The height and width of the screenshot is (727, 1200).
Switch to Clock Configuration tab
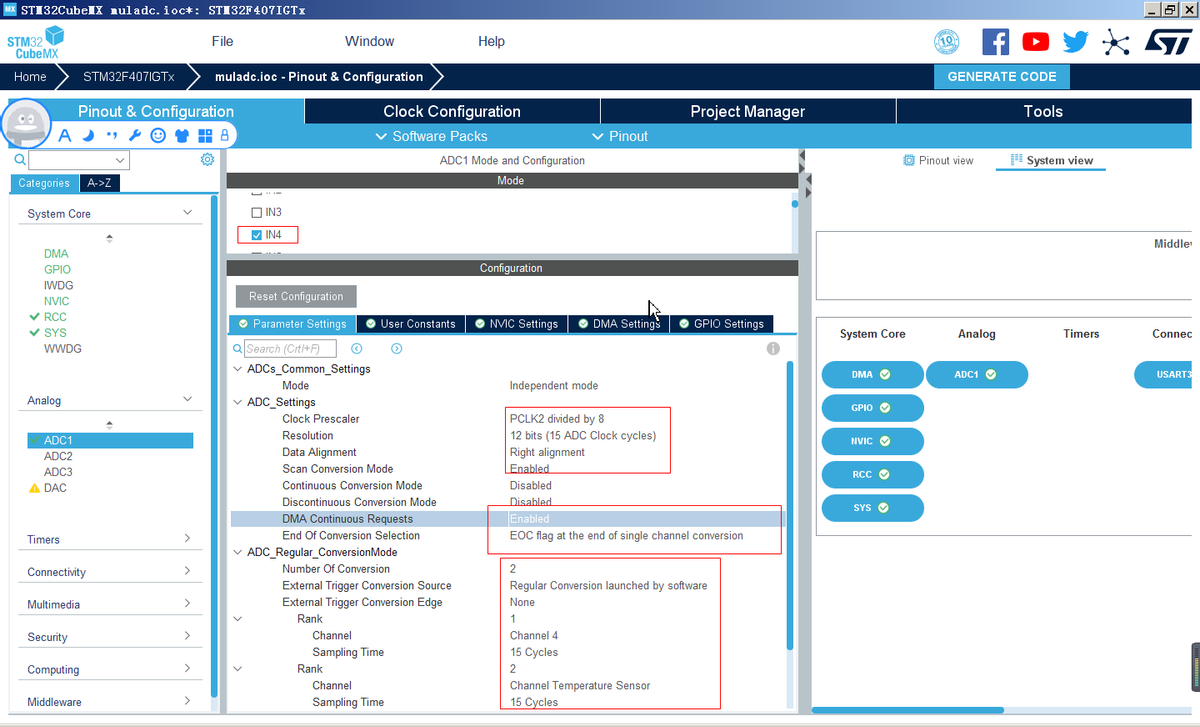pyautogui.click(x=452, y=111)
